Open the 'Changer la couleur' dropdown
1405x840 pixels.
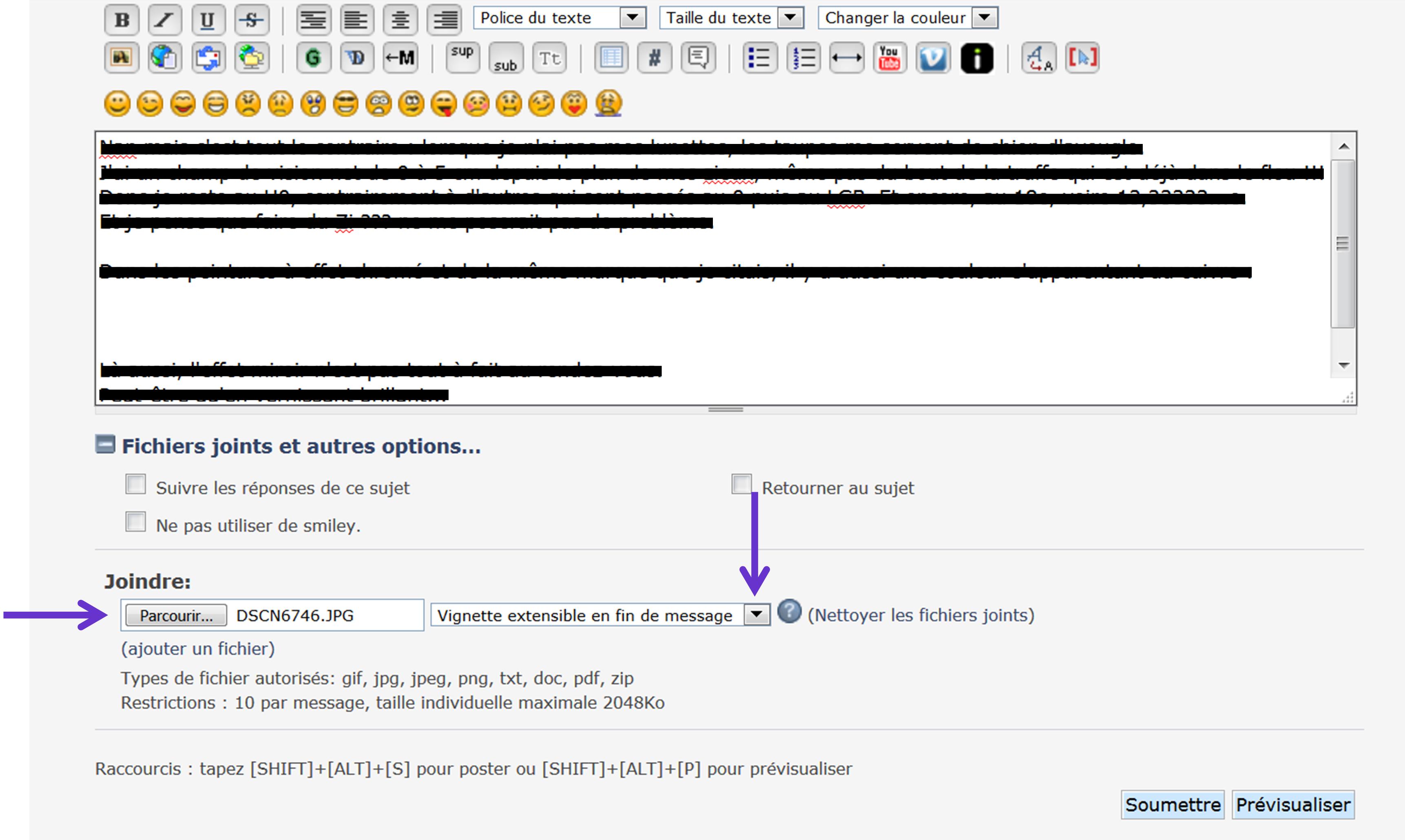pyautogui.click(x=908, y=18)
